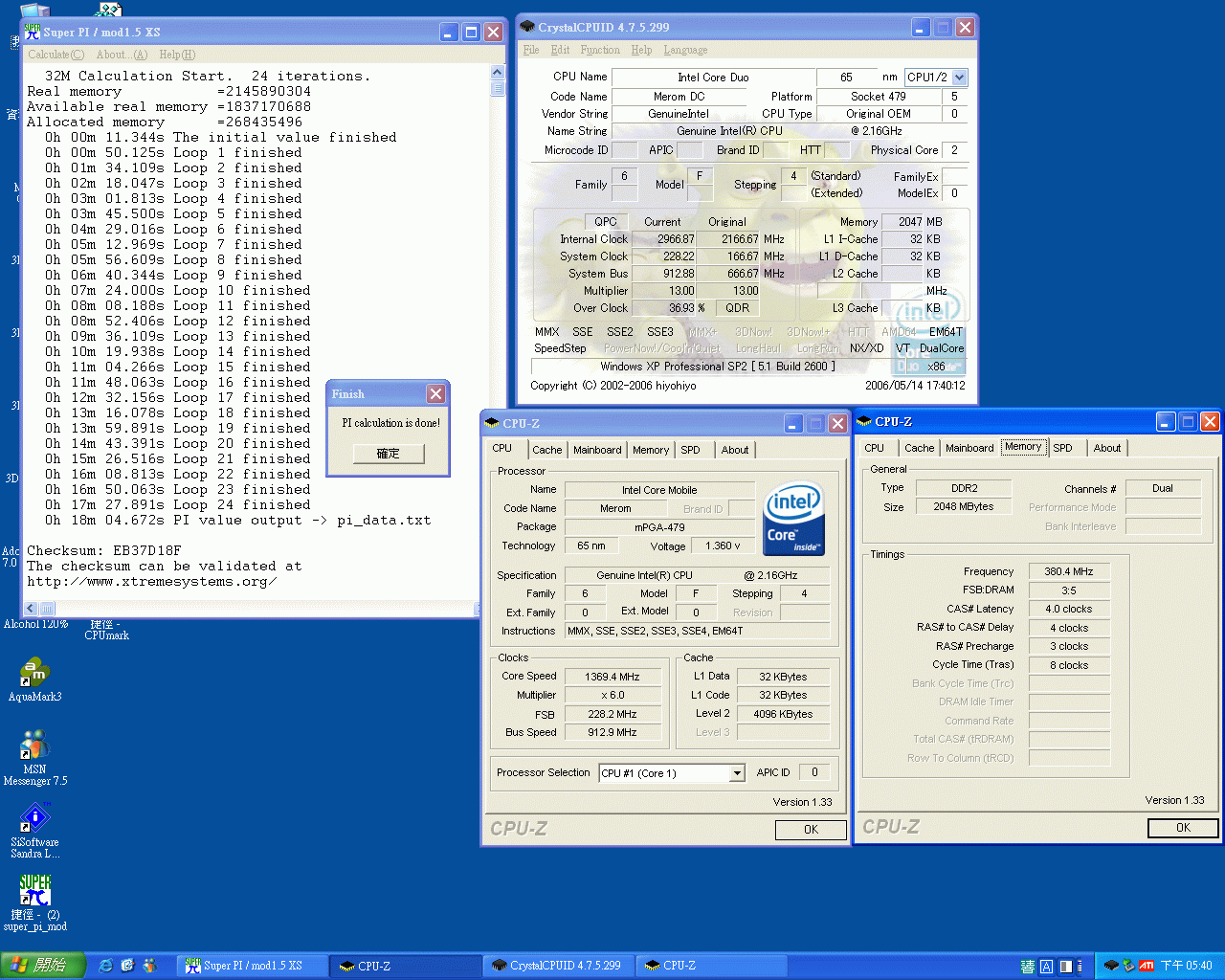Click the FSB:DRAM 3:5 field
Viewport: 1225px width, 980px height.
tap(1068, 590)
